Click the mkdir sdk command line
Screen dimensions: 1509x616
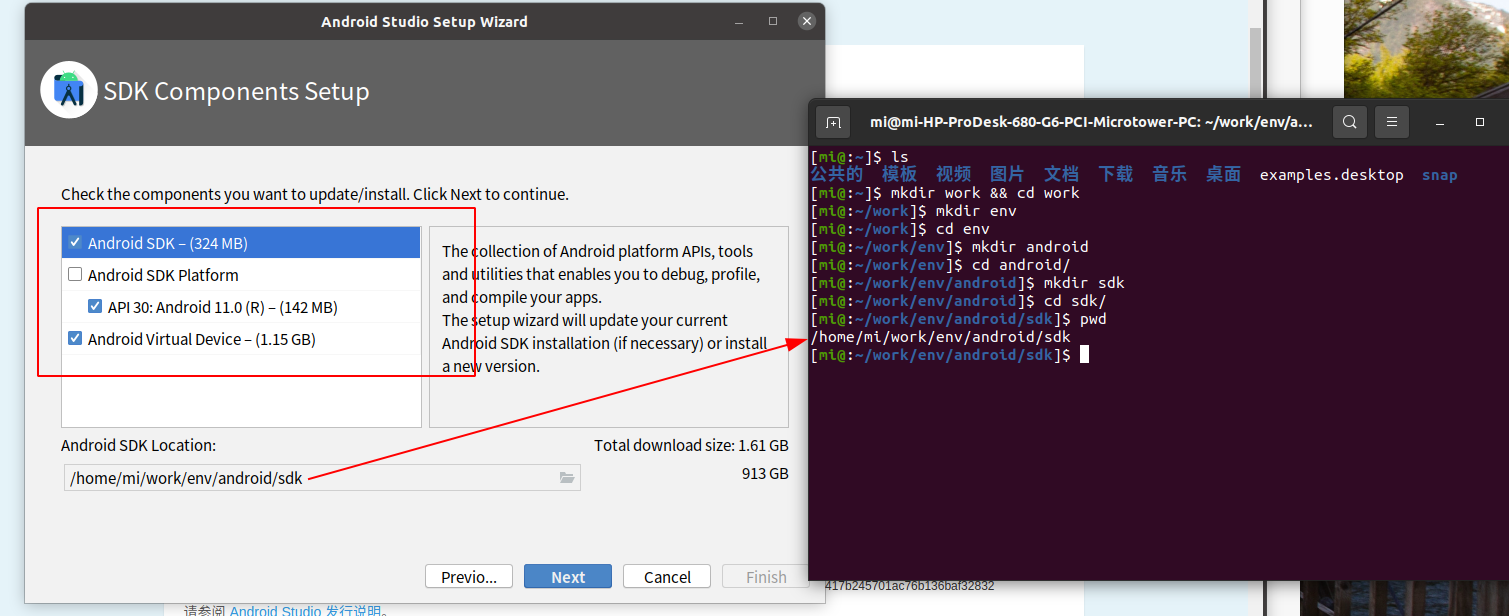[x=1084, y=283]
